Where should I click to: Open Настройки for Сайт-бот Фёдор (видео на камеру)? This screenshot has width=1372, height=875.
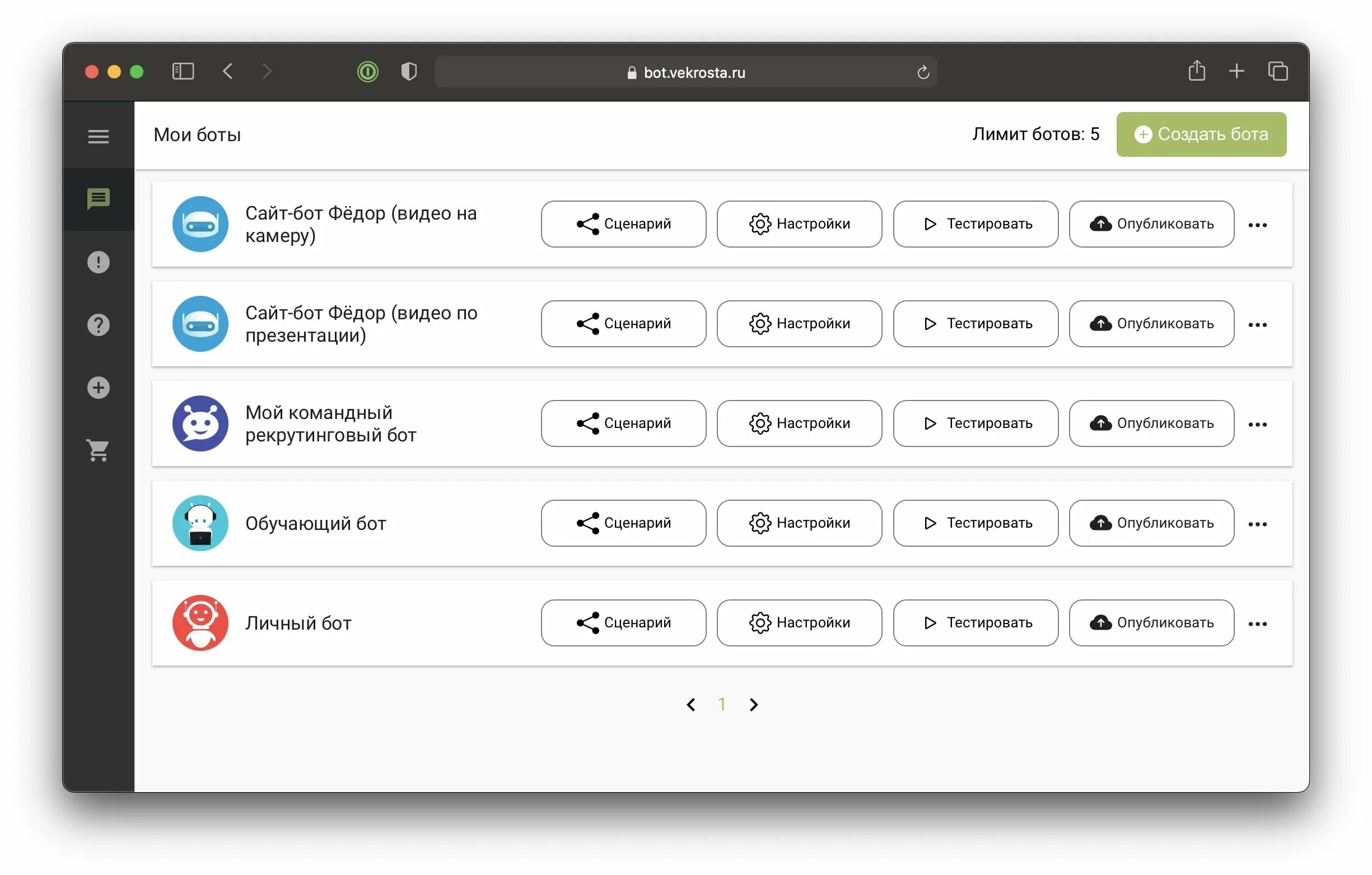coord(799,224)
